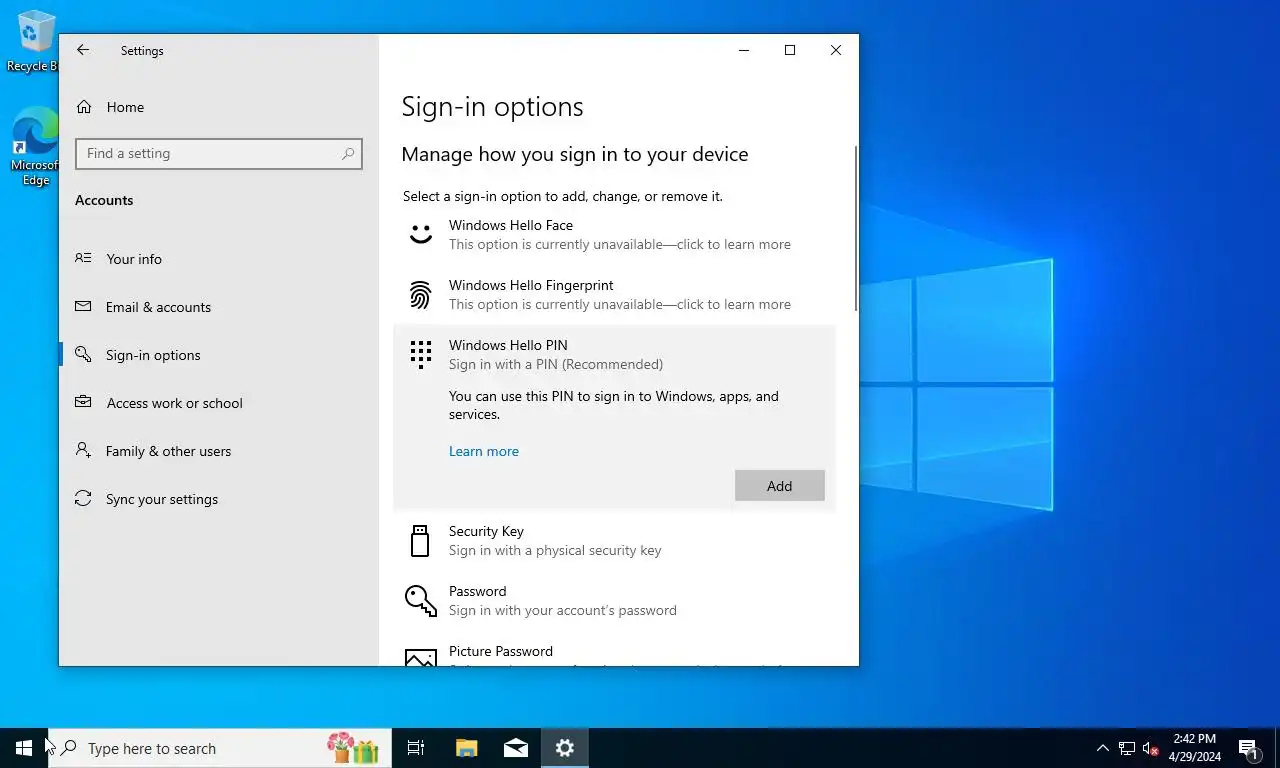Go back with the Settings back arrow
This screenshot has width=1280, height=768.
pyautogui.click(x=83, y=50)
